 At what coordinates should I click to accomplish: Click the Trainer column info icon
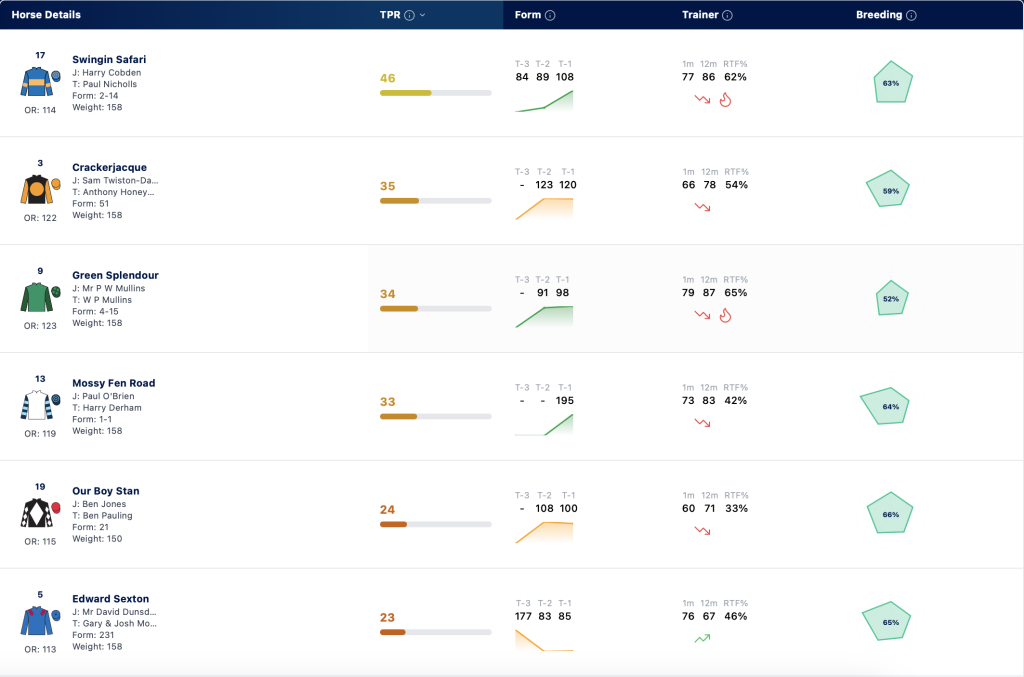point(727,15)
